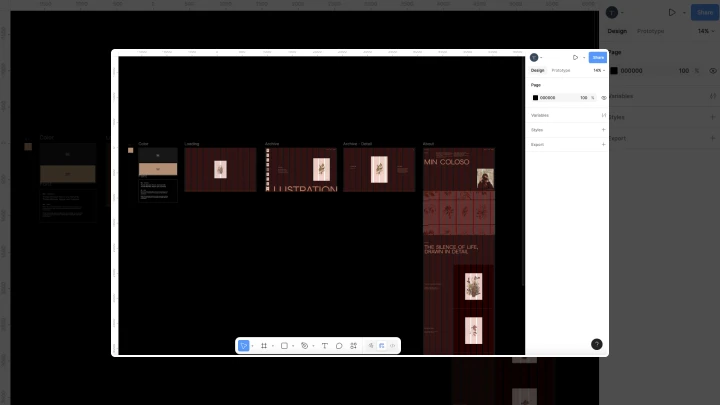Click the page hex color field in the front panel

click(x=547, y=98)
